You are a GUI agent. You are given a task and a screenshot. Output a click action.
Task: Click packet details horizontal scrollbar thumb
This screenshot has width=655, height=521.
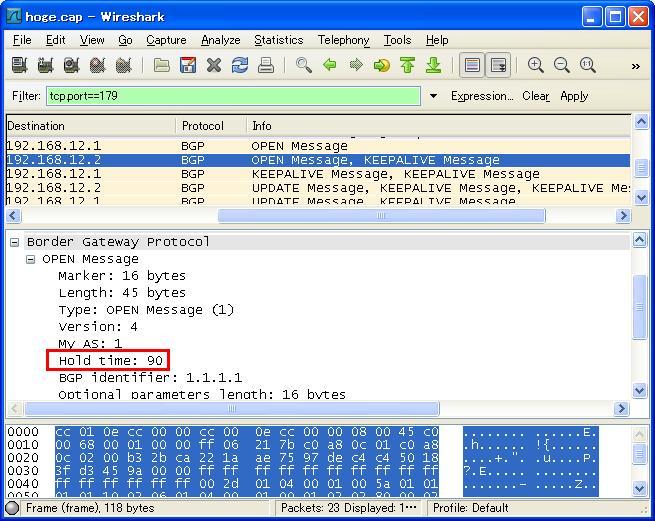[x=232, y=408]
